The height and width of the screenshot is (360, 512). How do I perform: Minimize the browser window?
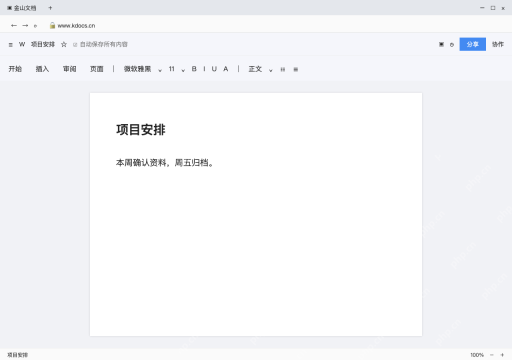pos(482,8)
